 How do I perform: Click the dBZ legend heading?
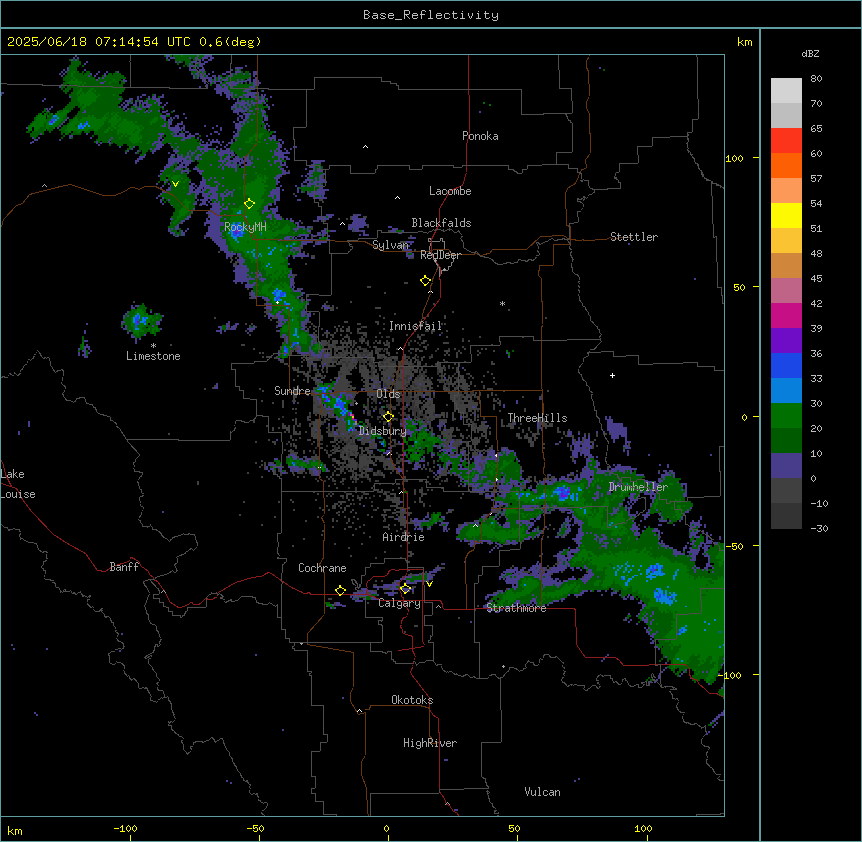pyautogui.click(x=810, y=53)
